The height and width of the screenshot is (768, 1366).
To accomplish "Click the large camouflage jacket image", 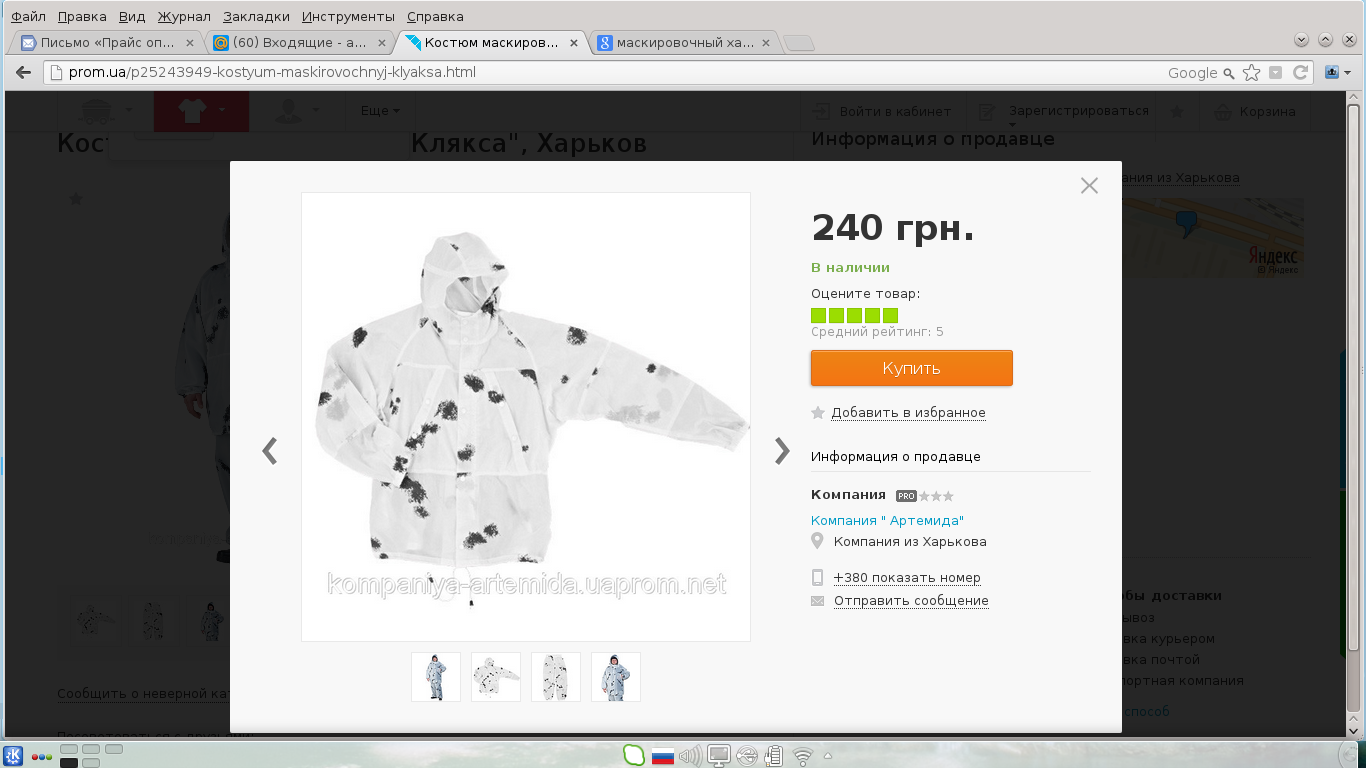I will [x=526, y=416].
